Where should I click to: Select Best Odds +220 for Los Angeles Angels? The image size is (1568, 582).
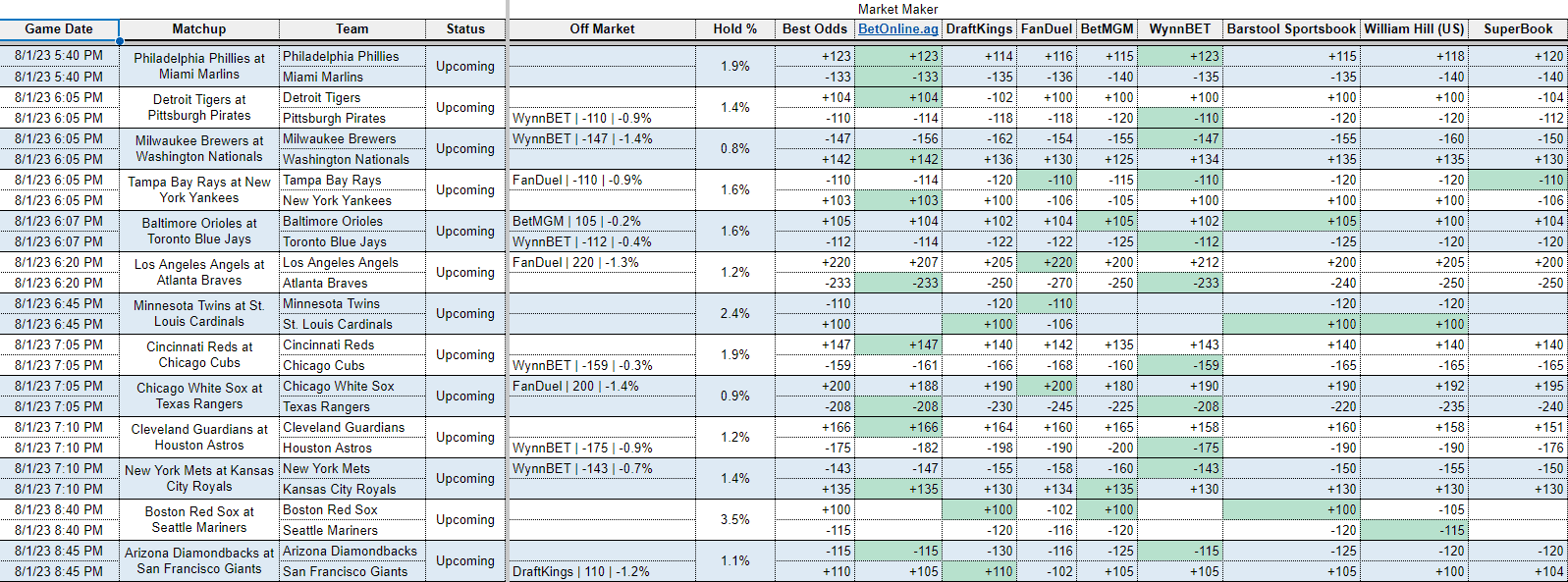815,262
